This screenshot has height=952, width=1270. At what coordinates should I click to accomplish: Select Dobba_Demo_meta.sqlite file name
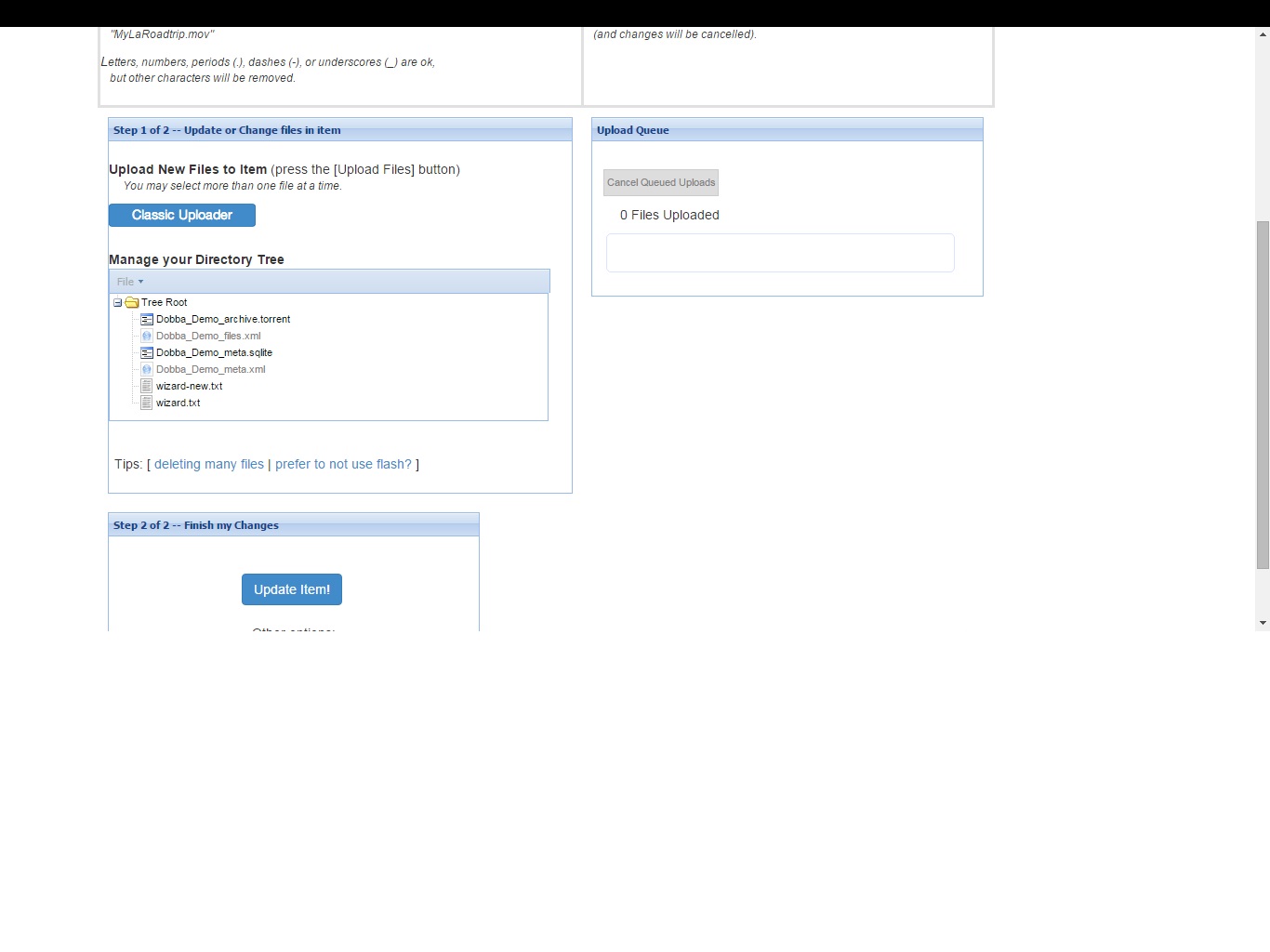(214, 353)
